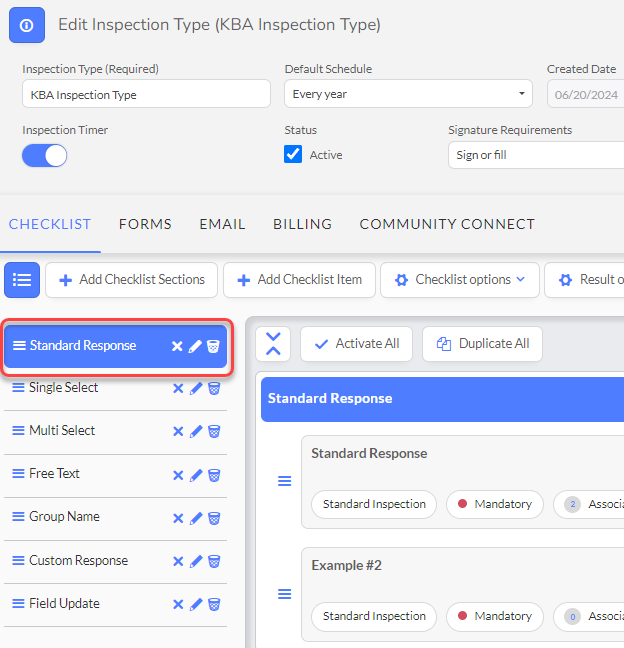
Task: Toggle the Inspection Timer switch
Action: point(45,155)
